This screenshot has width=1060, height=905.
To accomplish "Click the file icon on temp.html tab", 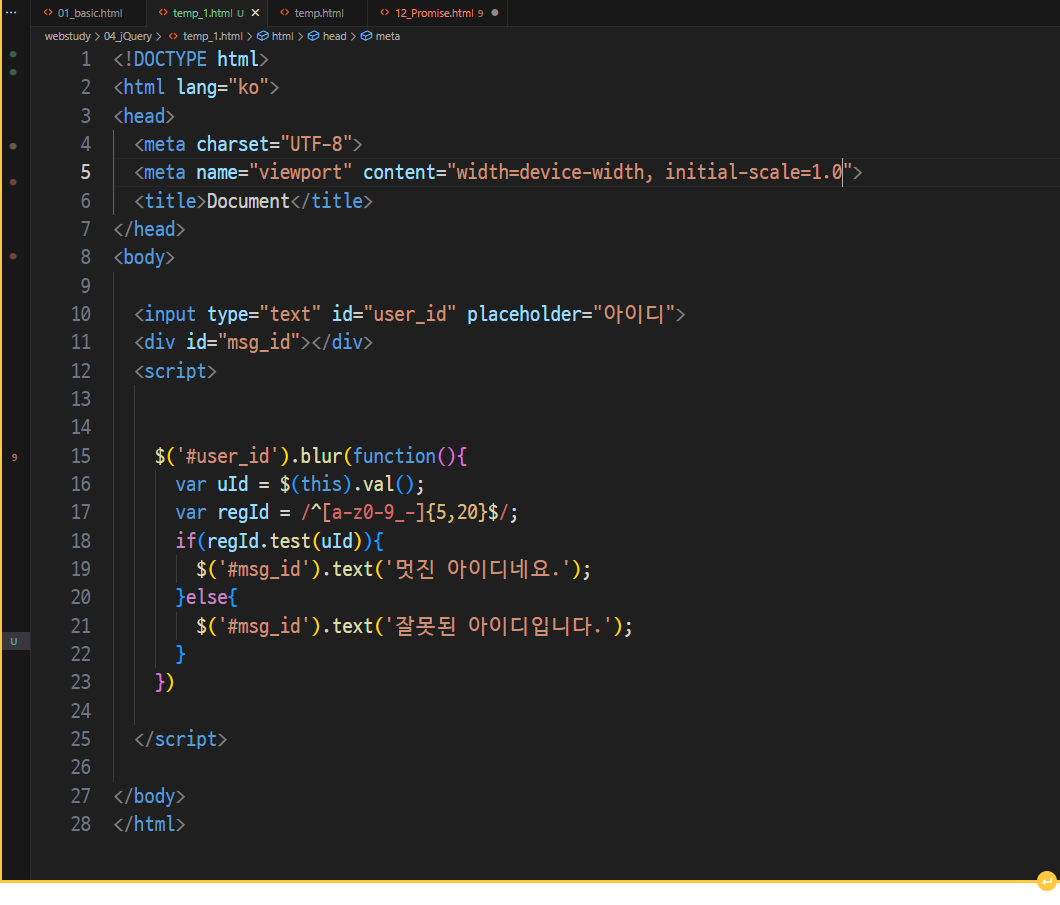I will pyautogui.click(x=285, y=13).
